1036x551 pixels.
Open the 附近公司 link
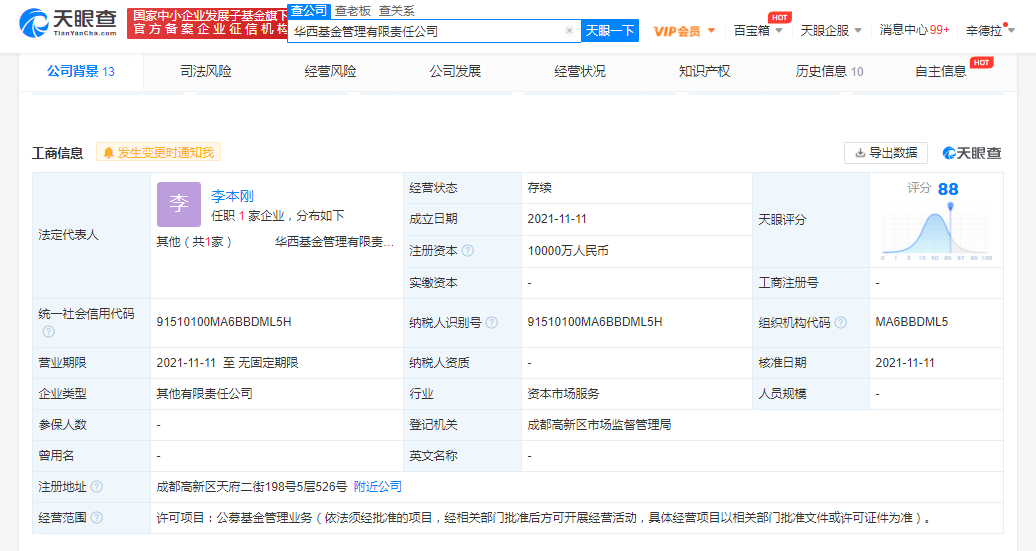click(378, 487)
